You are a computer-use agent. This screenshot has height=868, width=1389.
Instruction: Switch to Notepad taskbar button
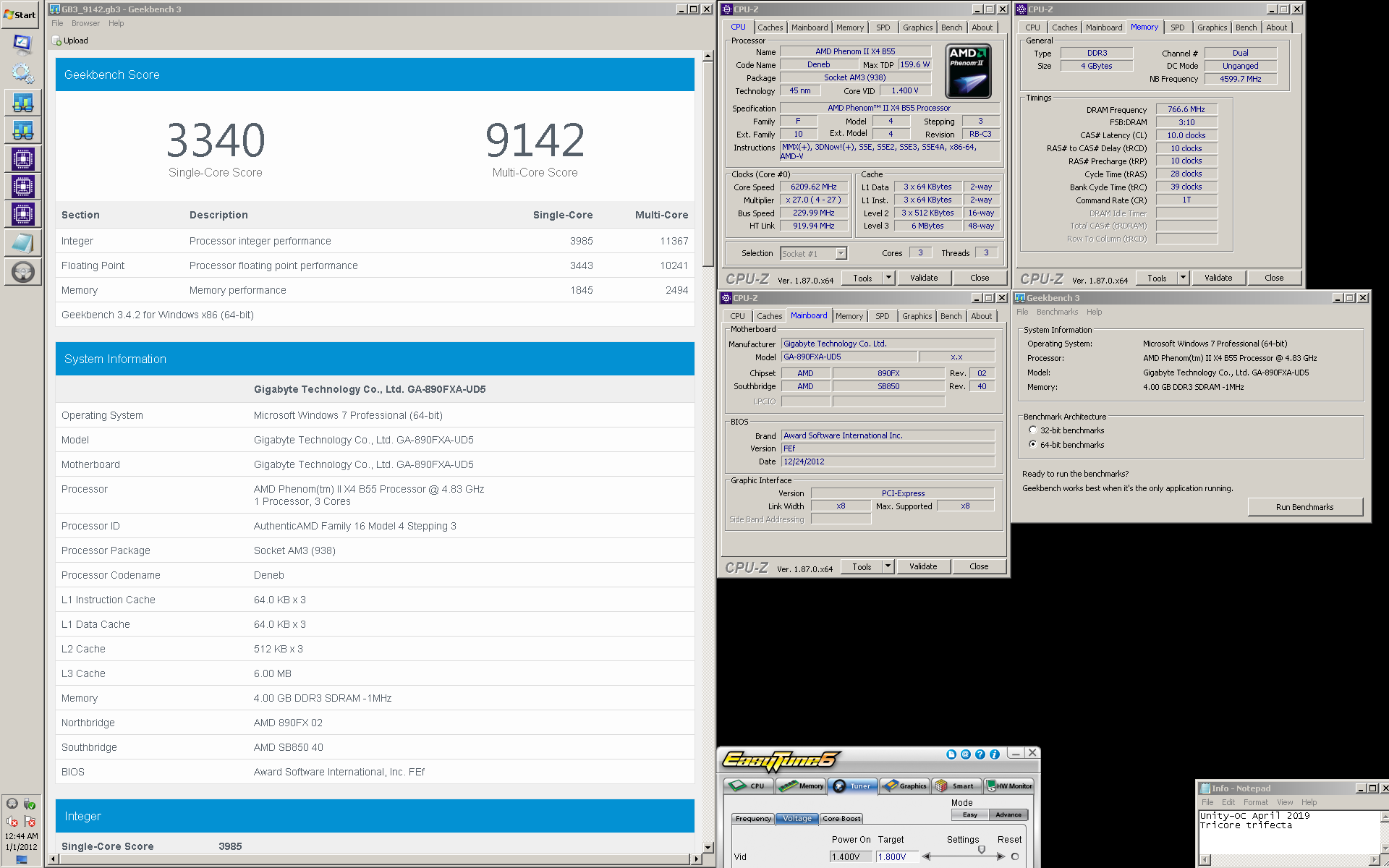click(22, 244)
